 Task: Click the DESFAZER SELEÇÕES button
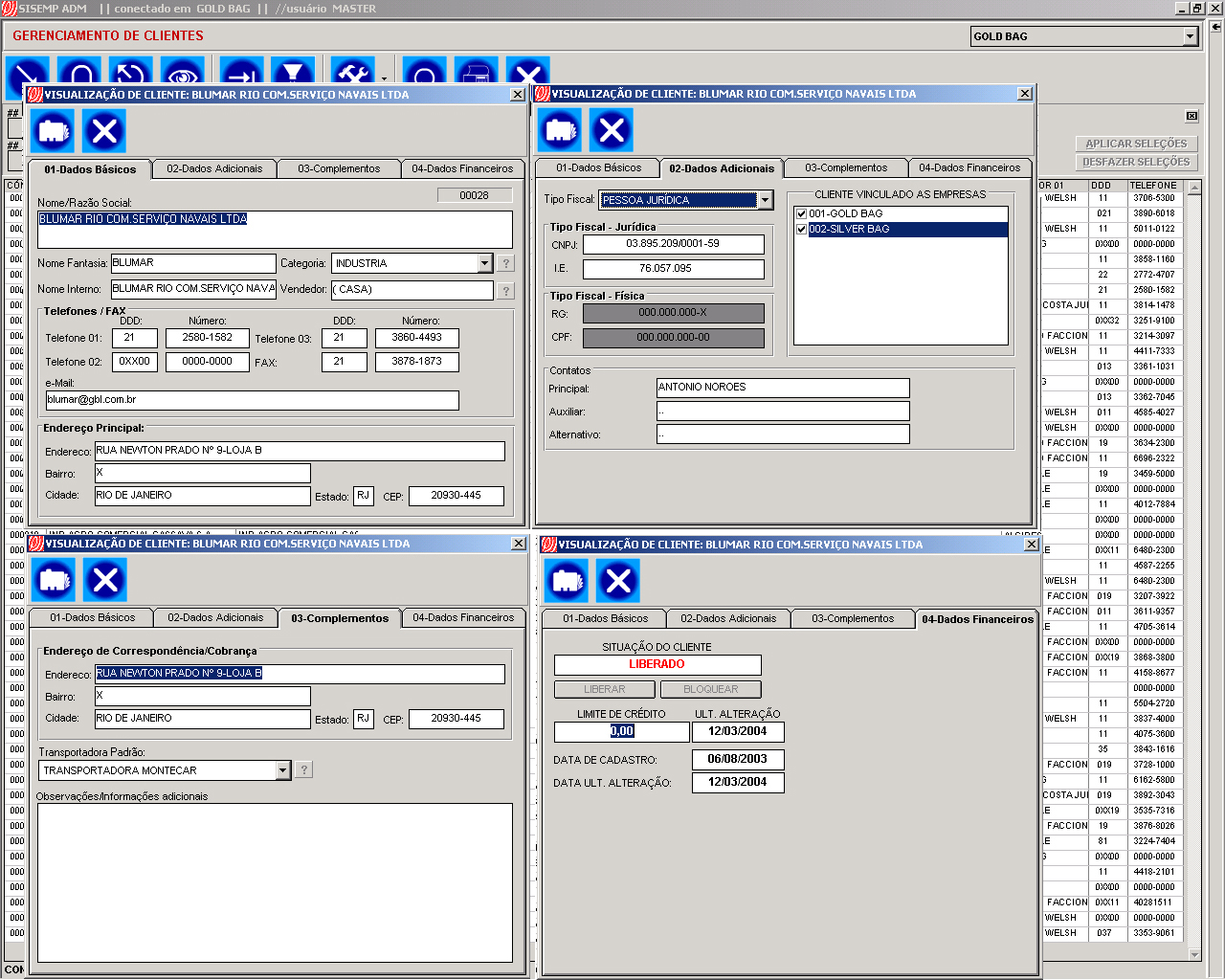pos(1136,162)
